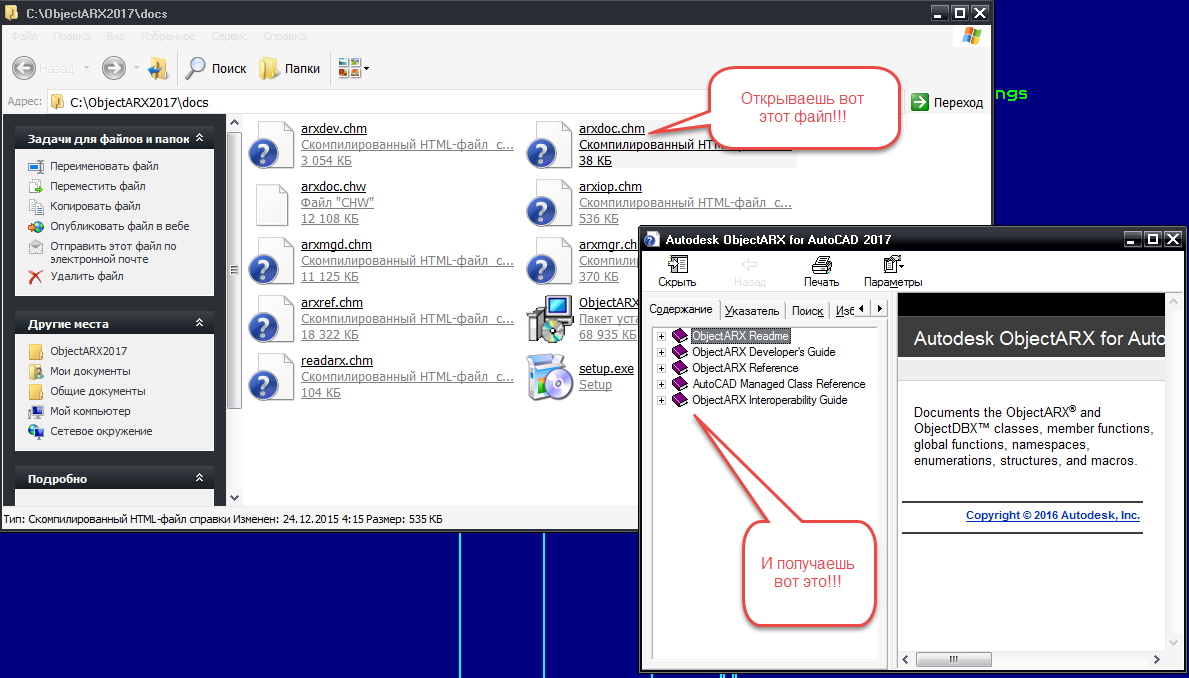Click Копировать файл task link
This screenshot has height=678, width=1189.
[x=95, y=206]
